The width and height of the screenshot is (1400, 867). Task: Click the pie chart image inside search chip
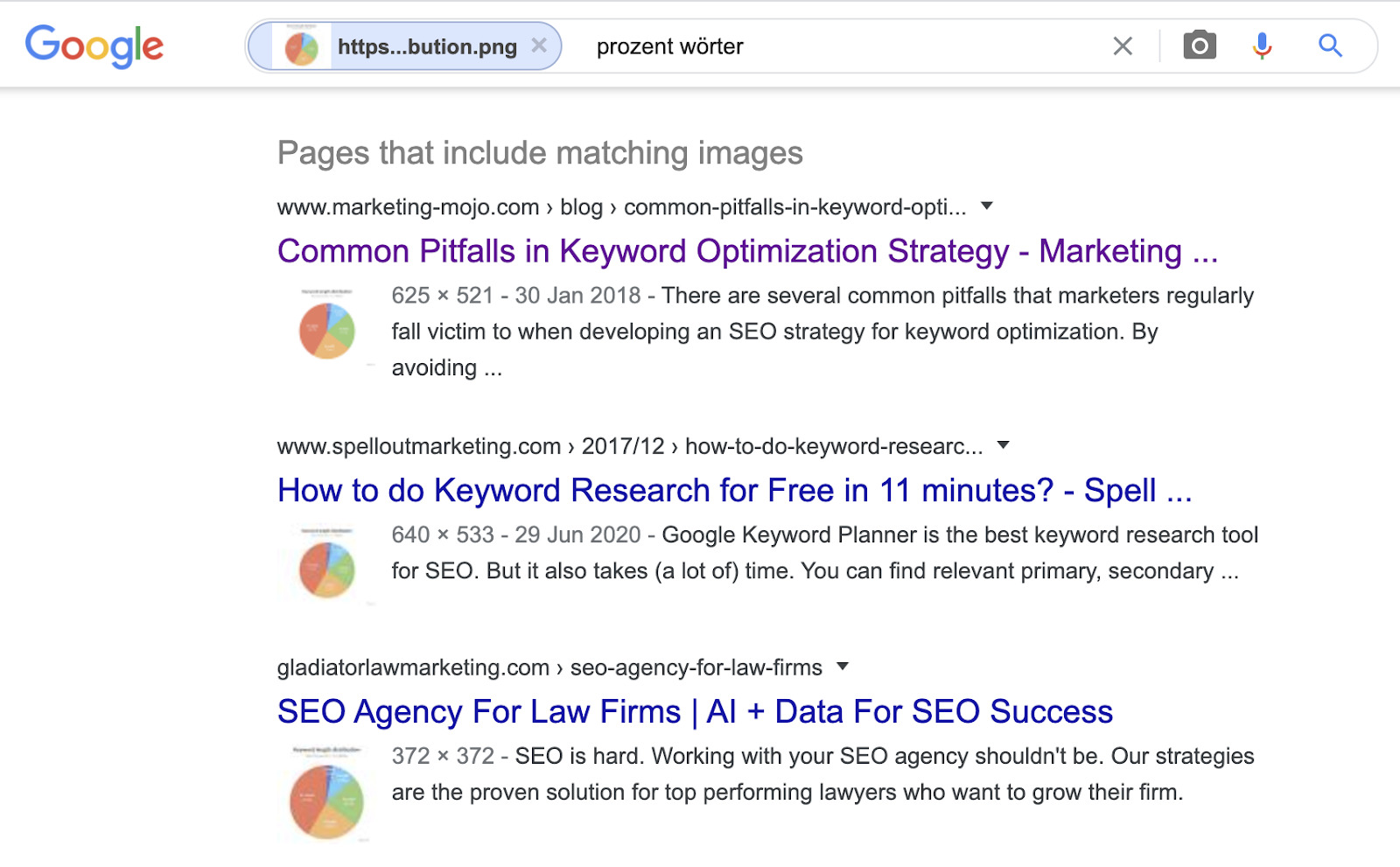pos(301,45)
